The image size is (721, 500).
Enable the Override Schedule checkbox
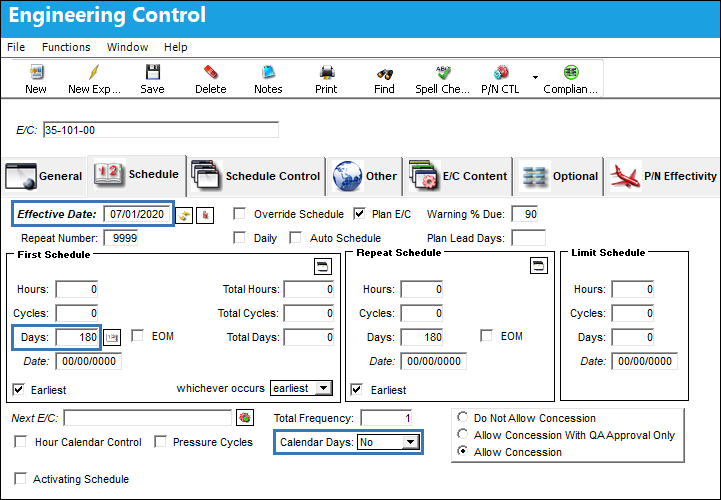click(239, 214)
